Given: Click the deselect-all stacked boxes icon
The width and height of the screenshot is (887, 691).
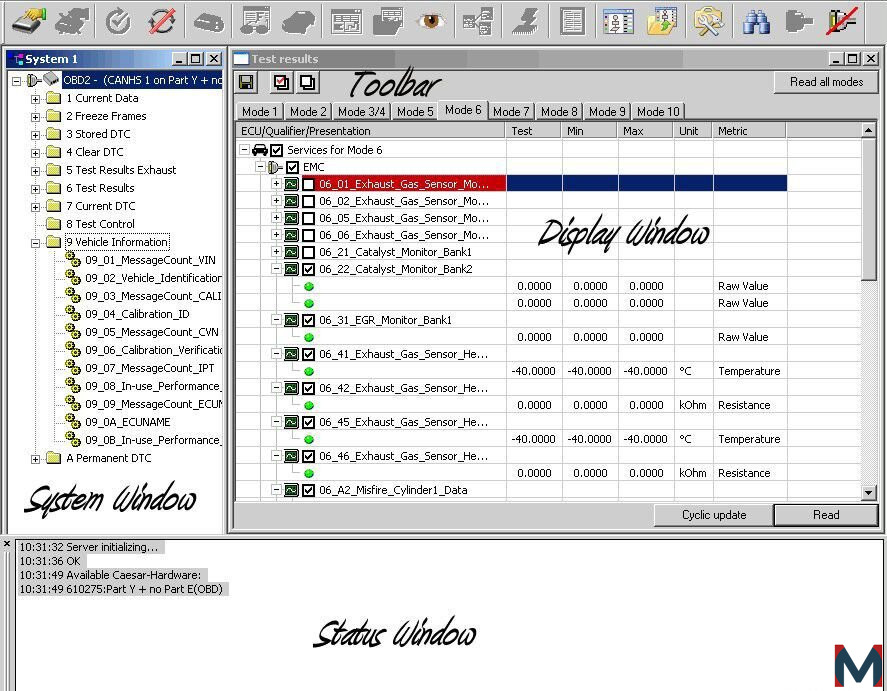Looking at the screenshot, I should click(307, 83).
